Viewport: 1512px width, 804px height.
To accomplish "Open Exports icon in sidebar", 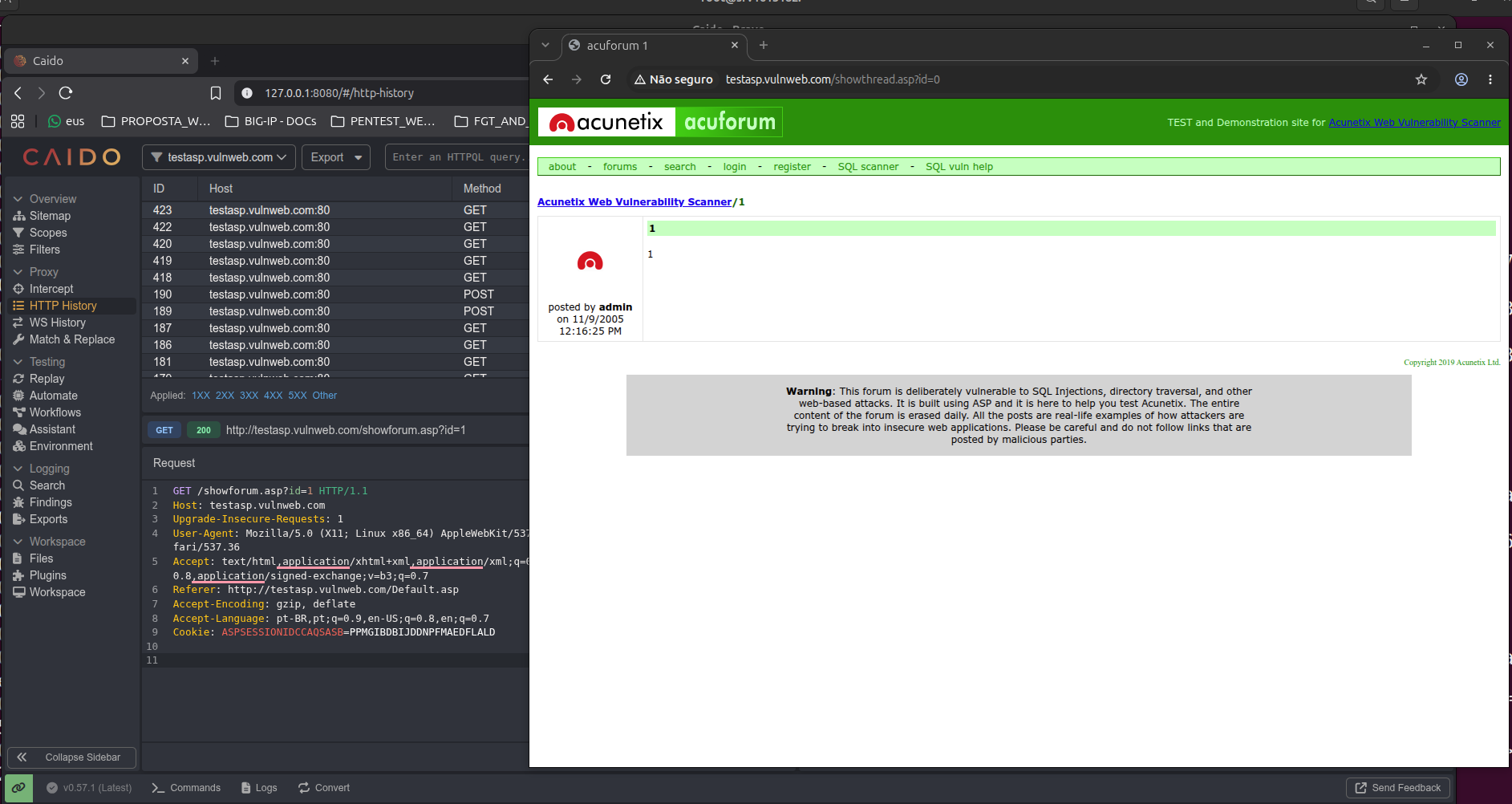I will [18, 519].
